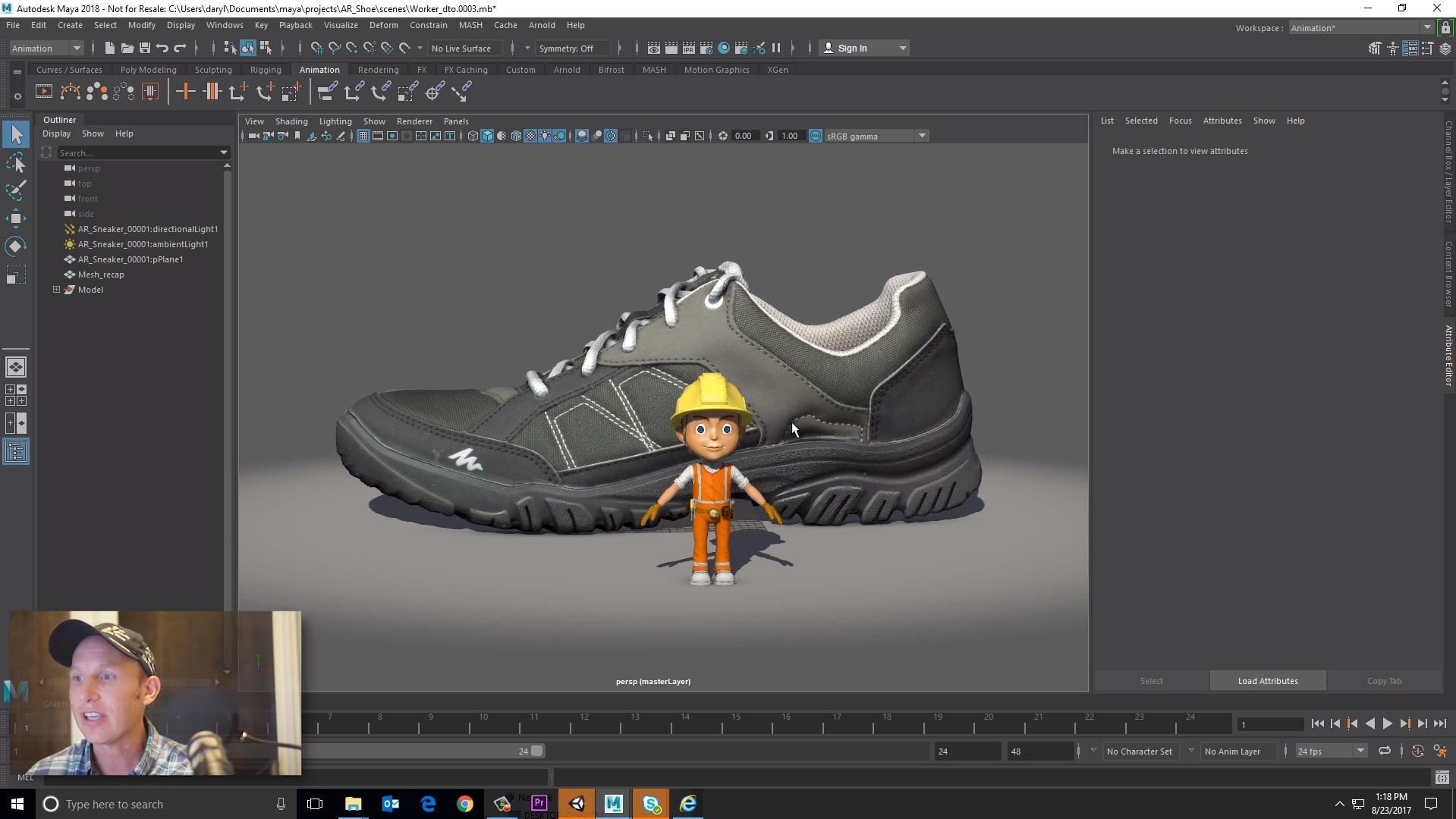Click the Outliner Search field
This screenshot has height=819, width=1456.
tap(137, 152)
